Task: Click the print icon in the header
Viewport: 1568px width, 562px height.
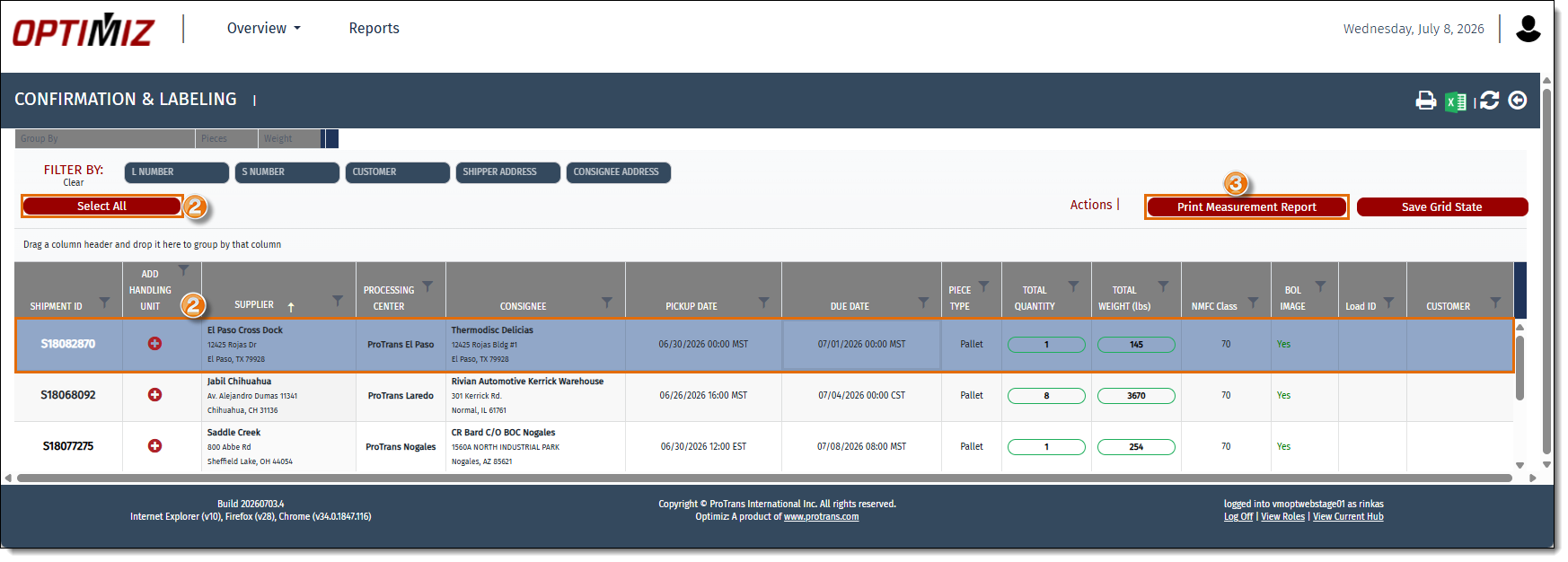Action: 1425,101
